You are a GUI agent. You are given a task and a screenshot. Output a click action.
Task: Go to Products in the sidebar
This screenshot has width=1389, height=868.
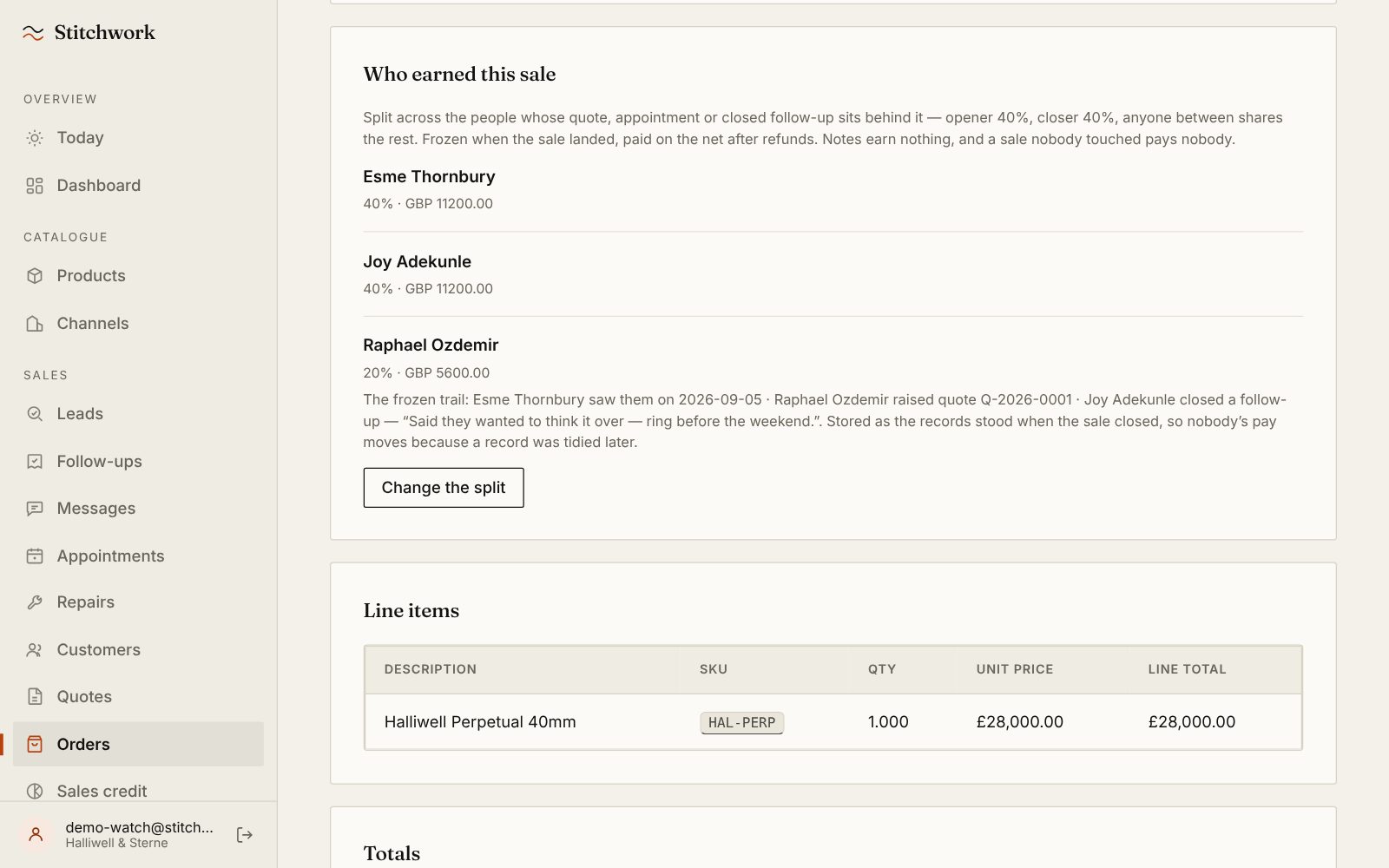click(138, 276)
